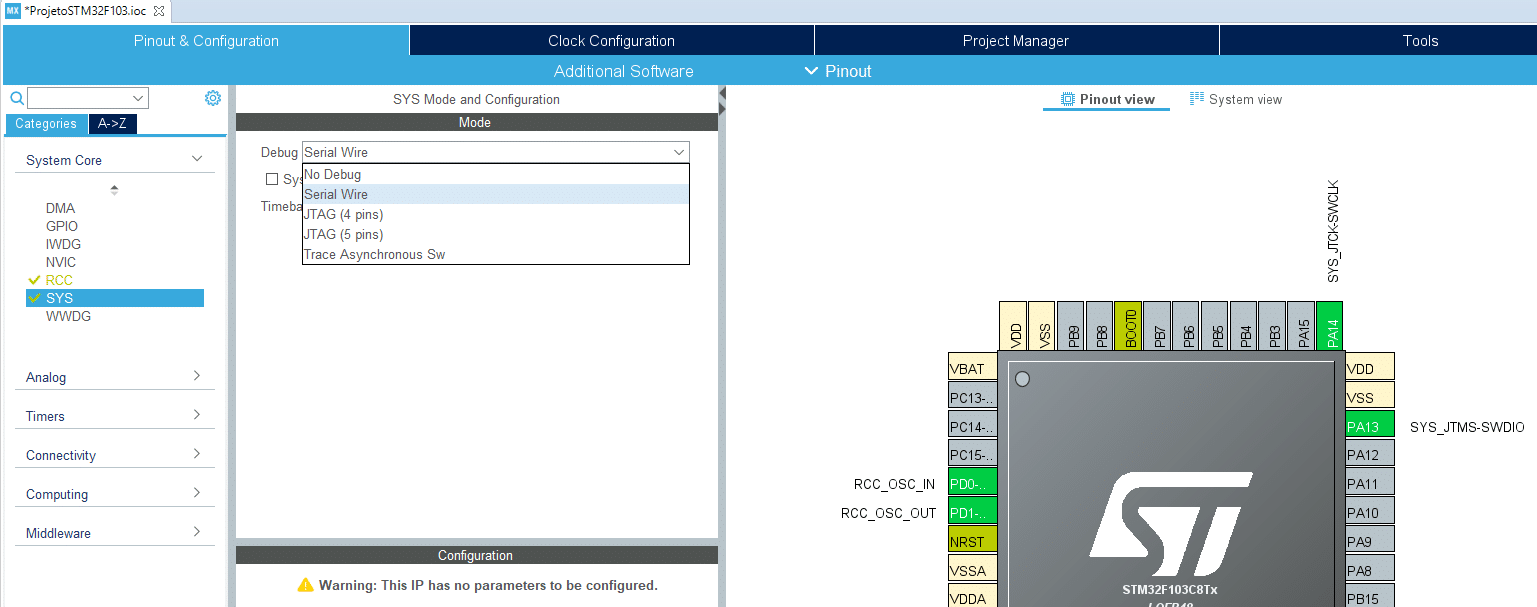Select the Pinout & Configuration tab

[206, 41]
